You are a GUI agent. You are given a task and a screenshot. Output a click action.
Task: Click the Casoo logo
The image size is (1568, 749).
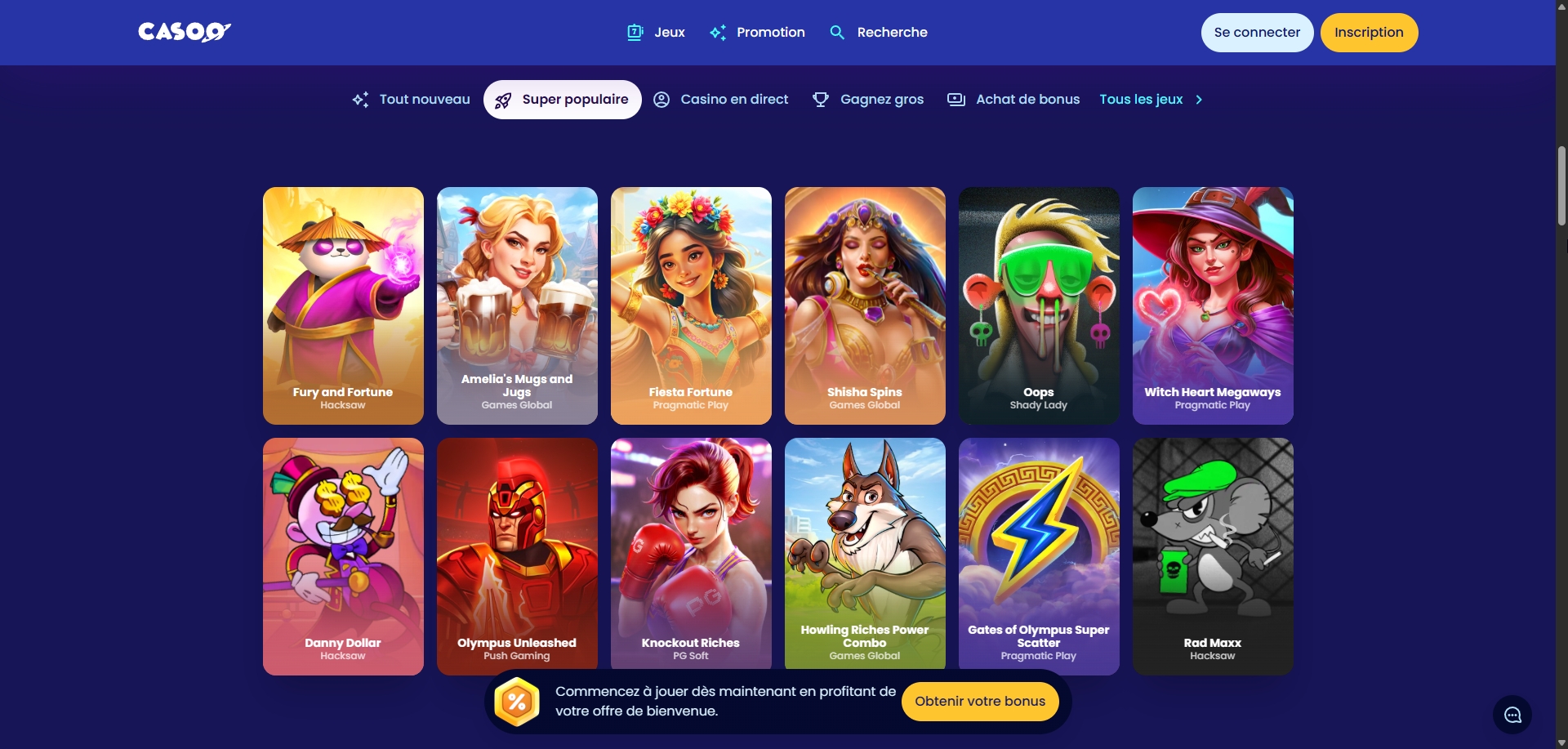[185, 32]
